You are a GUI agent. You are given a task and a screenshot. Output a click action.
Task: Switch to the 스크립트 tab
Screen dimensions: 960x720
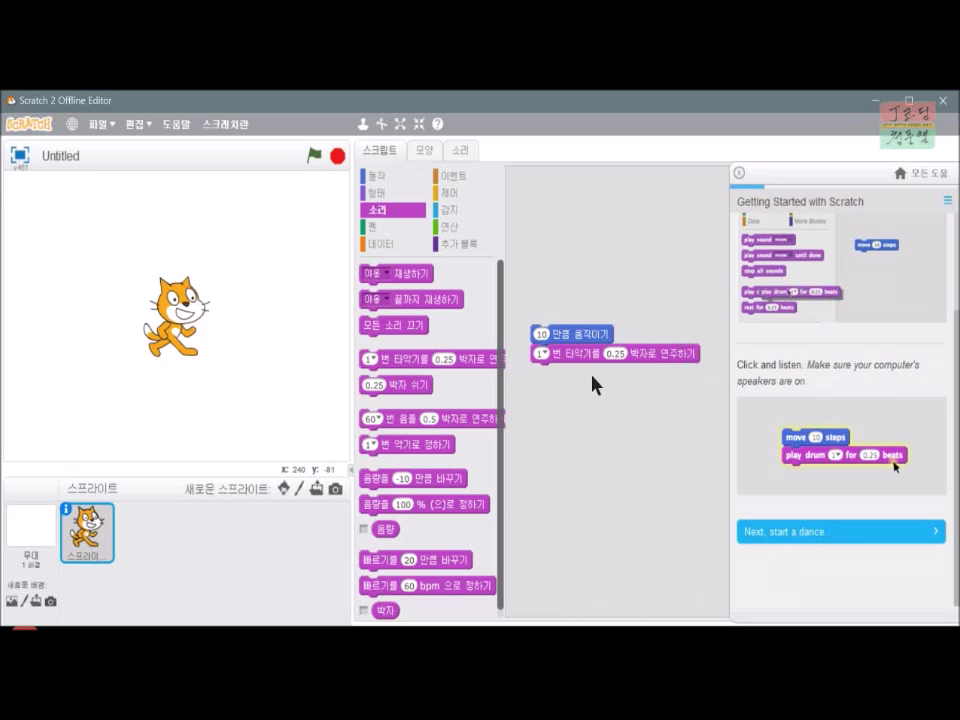(380, 150)
